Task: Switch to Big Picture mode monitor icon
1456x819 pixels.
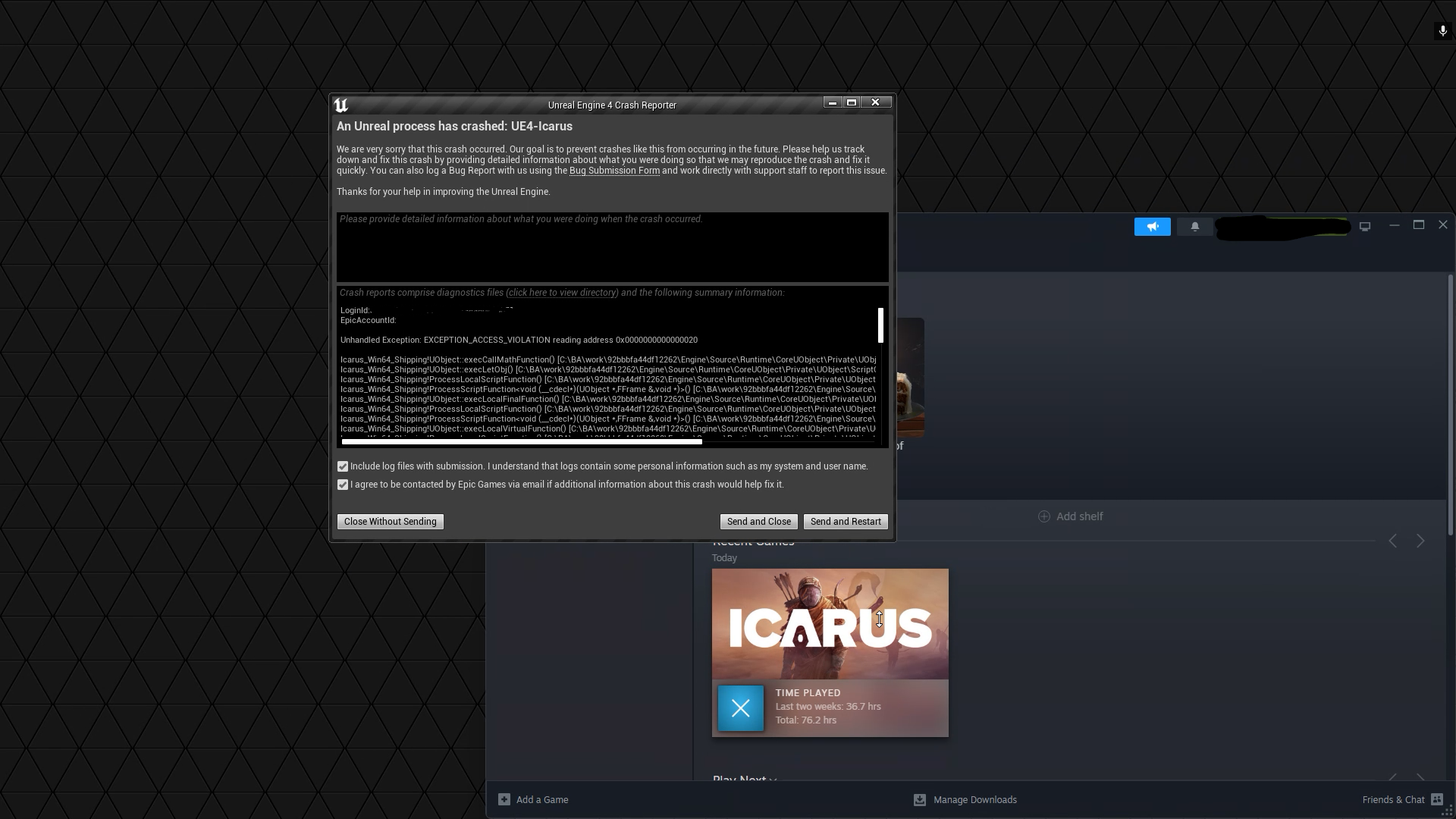Action: (1365, 227)
